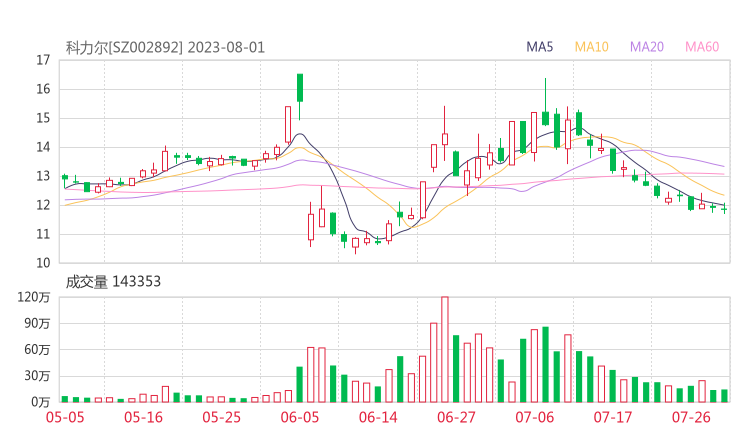Click the 10 price axis label
This screenshot has height=440, width=740.
(43, 263)
